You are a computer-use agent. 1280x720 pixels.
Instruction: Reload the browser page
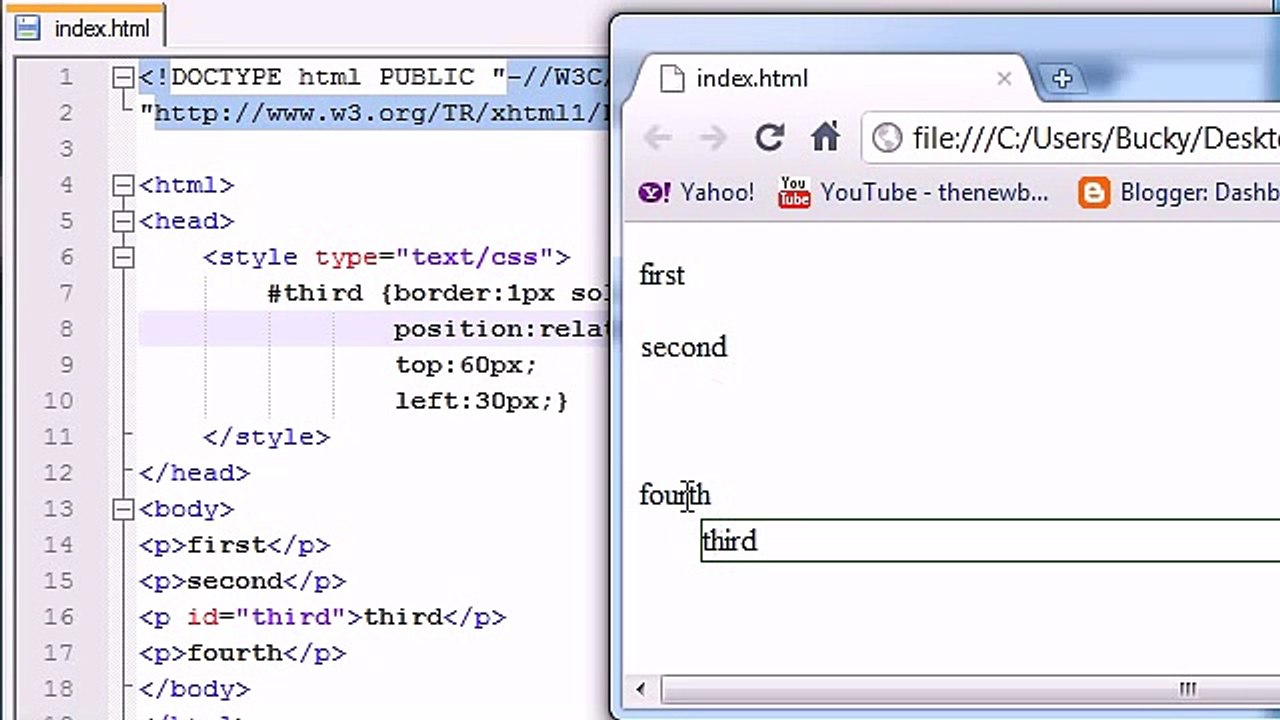coord(769,138)
